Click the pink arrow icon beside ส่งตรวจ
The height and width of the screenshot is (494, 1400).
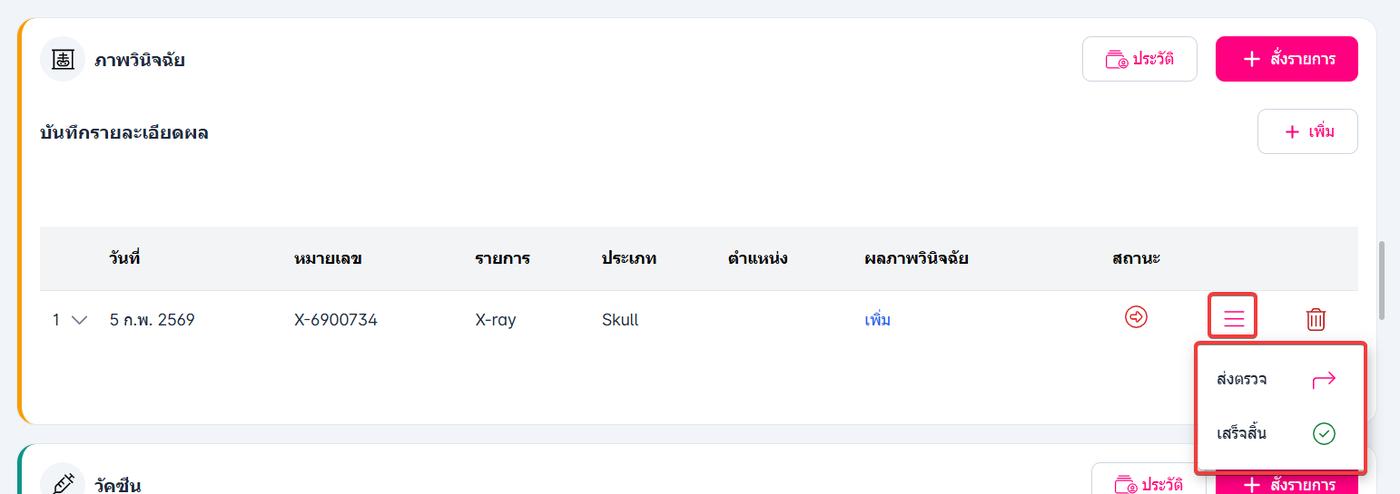(x=1323, y=379)
